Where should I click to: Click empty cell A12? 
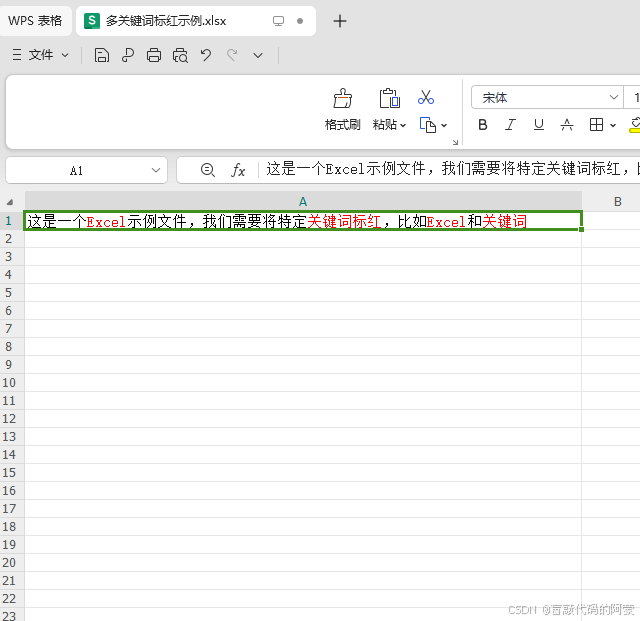pos(303,418)
